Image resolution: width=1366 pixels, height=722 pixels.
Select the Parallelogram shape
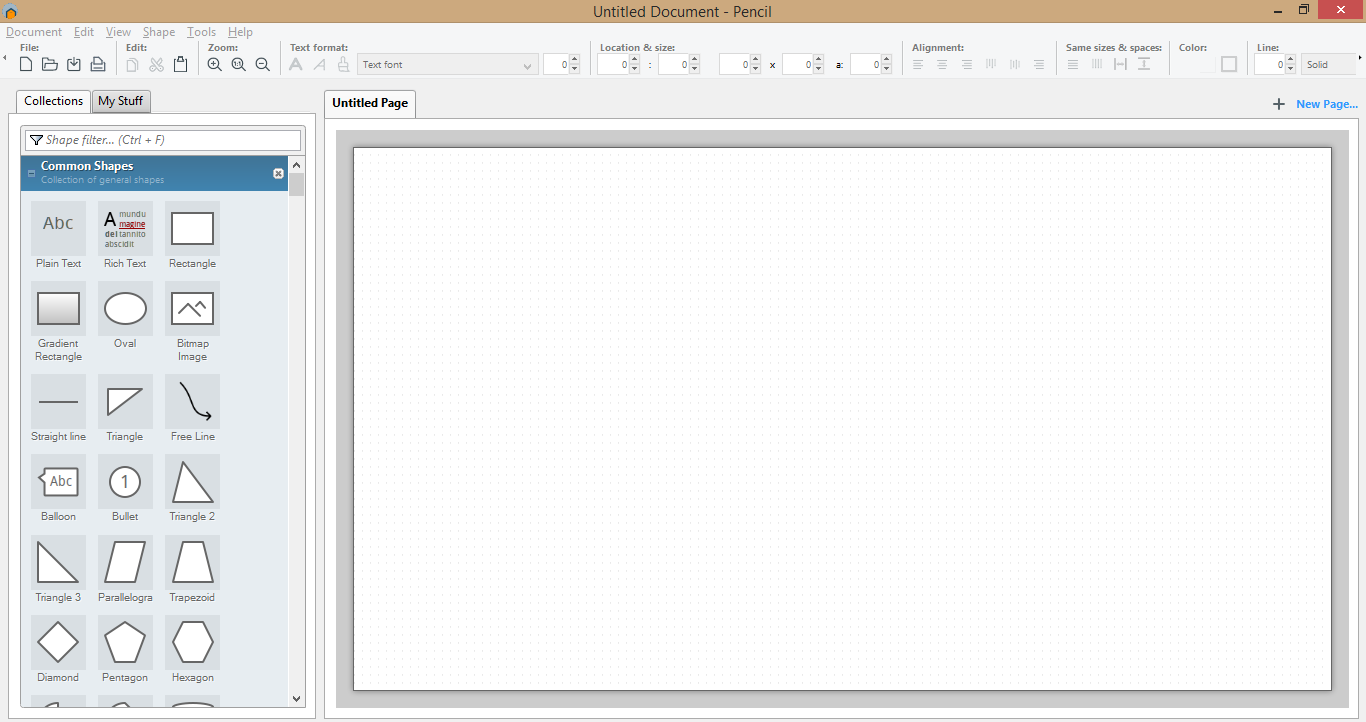coord(125,570)
